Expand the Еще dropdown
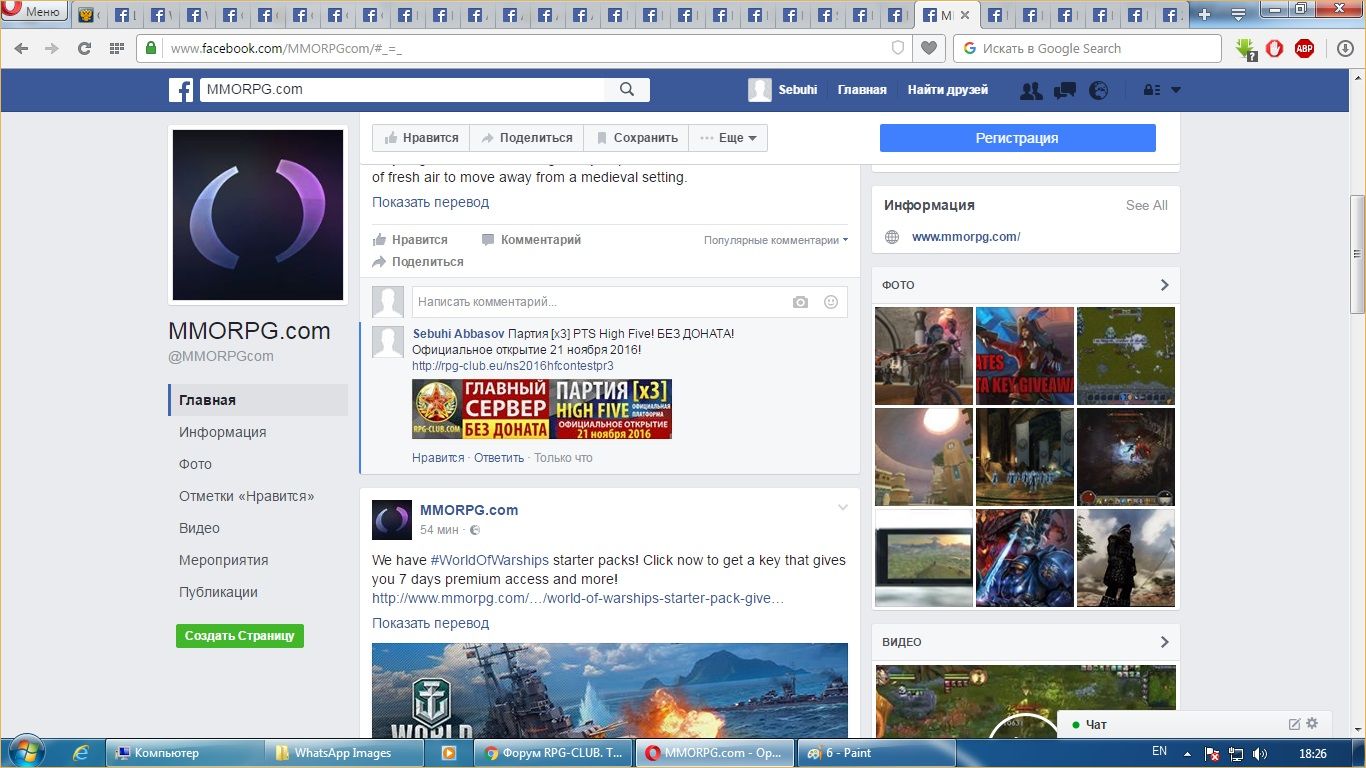 pyautogui.click(x=728, y=138)
